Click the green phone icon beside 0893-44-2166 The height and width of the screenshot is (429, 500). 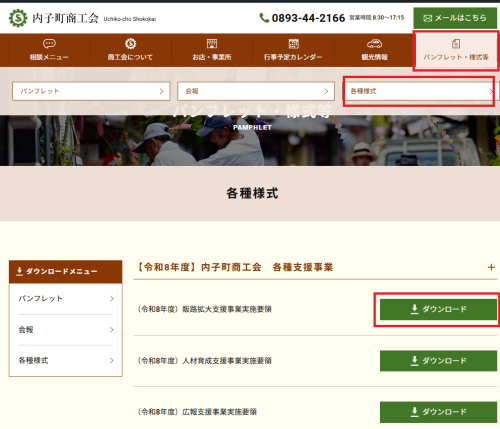coord(264,18)
